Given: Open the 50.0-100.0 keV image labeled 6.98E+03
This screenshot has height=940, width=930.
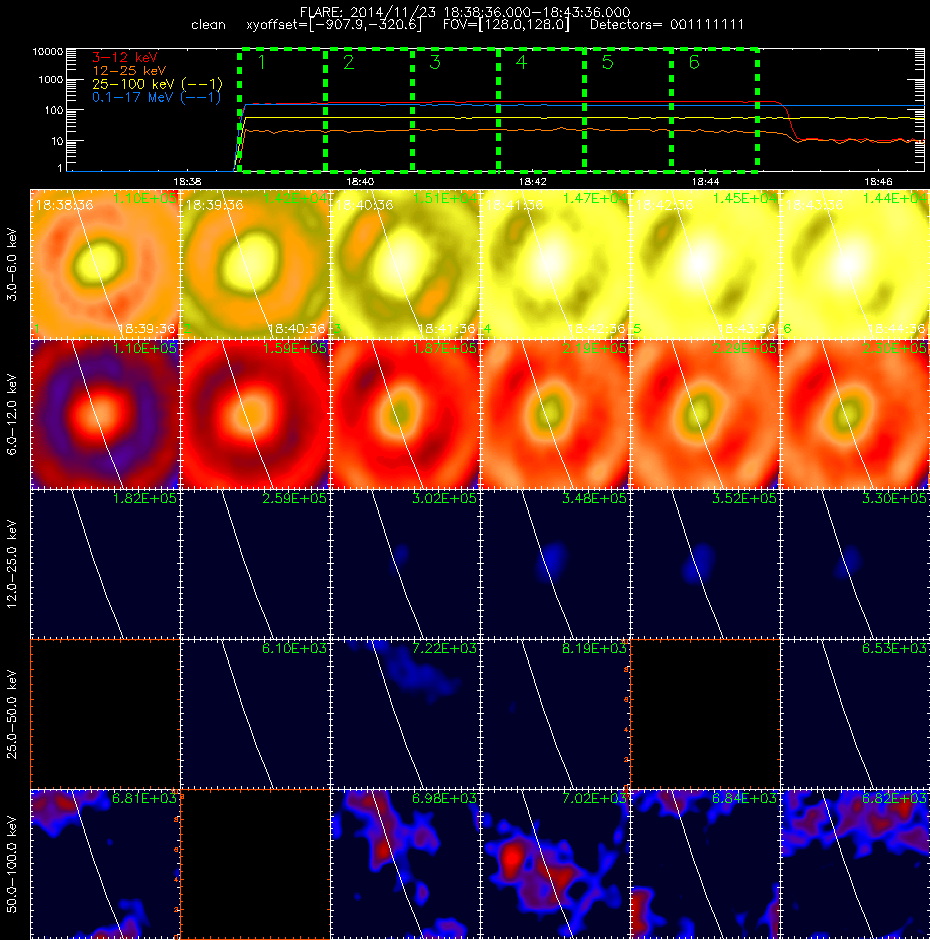Looking at the screenshot, I should point(405,863).
